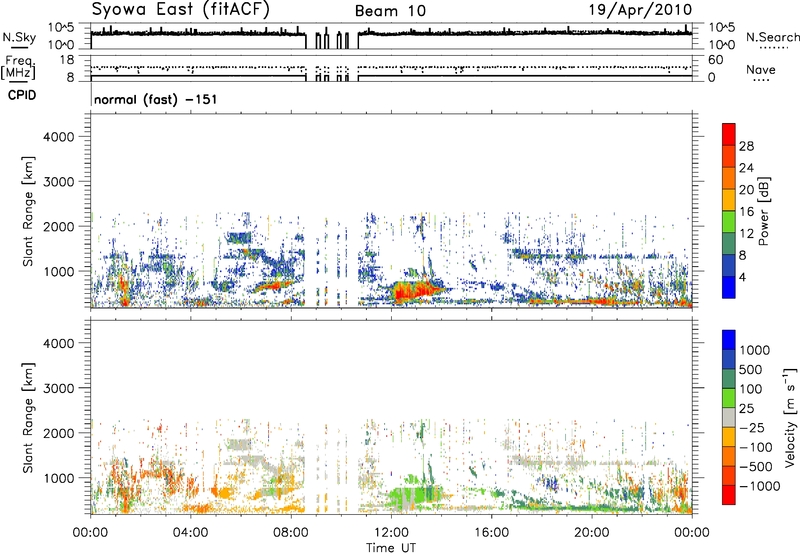Click the 'Freq. [MHz]' axis label
800x554 pixels.
click(x=19, y=68)
